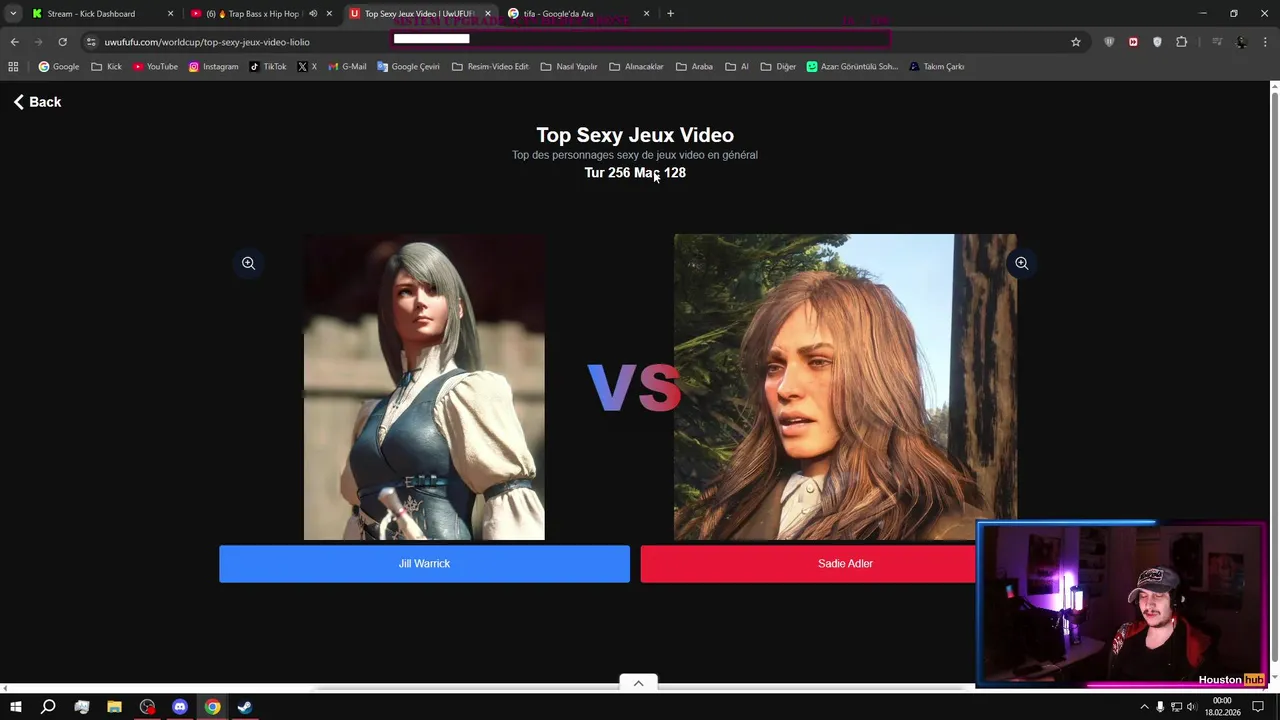The image size is (1280, 720).
Task: Go back using the Back link
Action: click(x=37, y=102)
